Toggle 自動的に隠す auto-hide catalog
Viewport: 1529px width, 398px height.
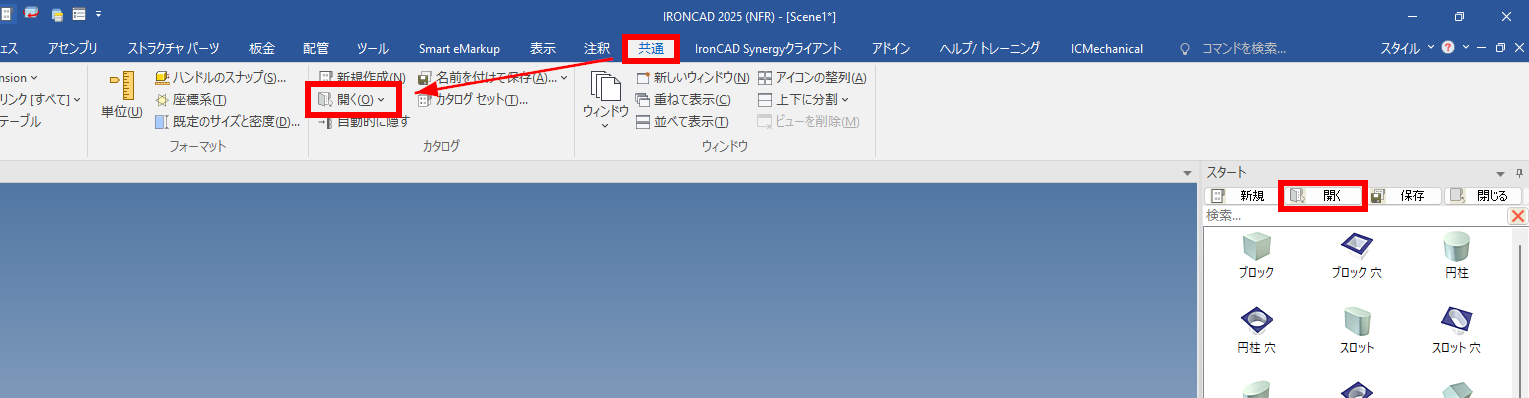[363, 122]
